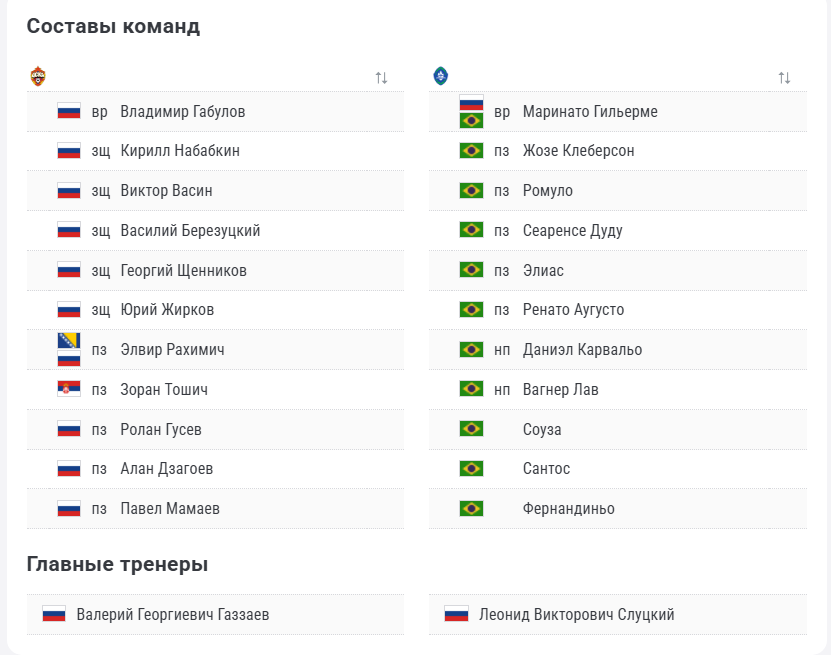Viewport: 831px width, 655px height.
Task: Click Russian flag next to Леонид Викторович Слуцкий
Action: [x=456, y=614]
